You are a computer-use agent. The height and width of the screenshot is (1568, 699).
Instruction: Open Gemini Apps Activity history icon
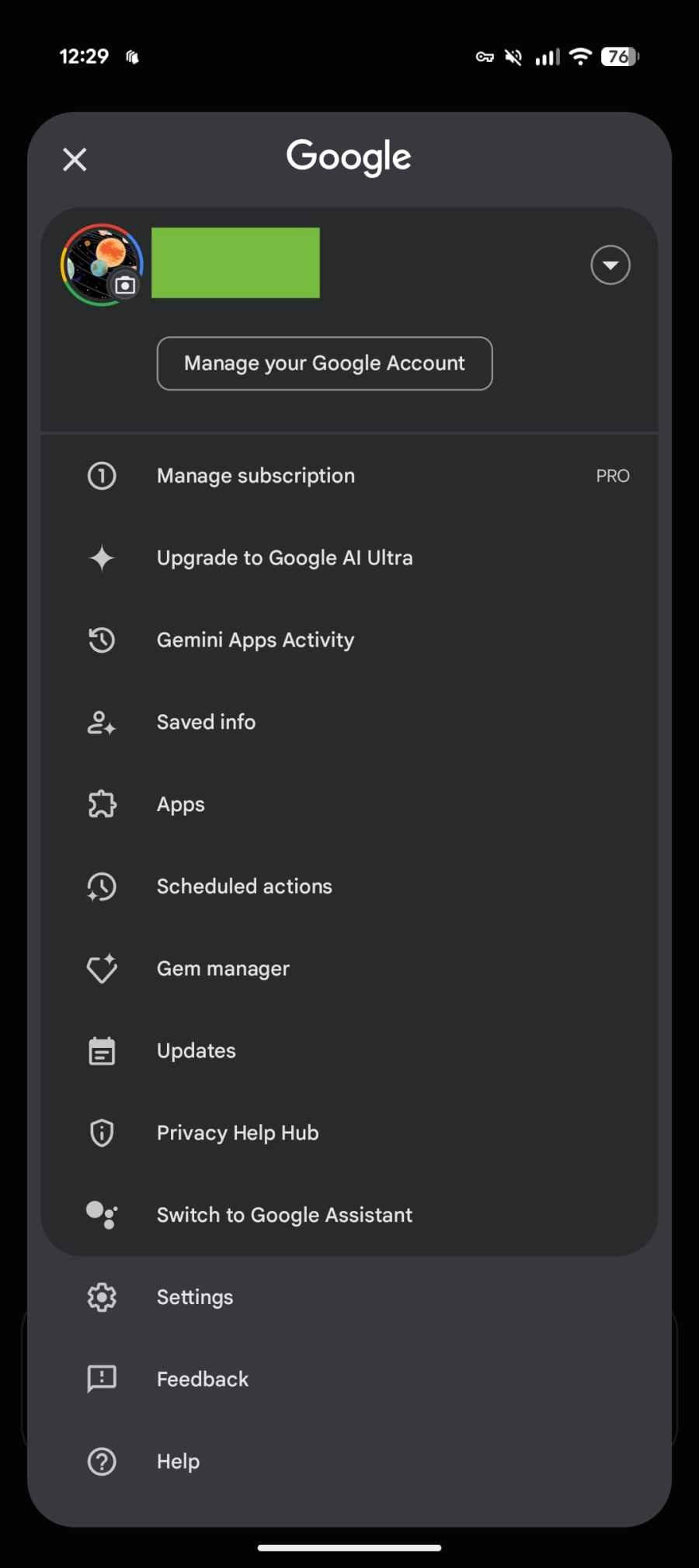102,640
